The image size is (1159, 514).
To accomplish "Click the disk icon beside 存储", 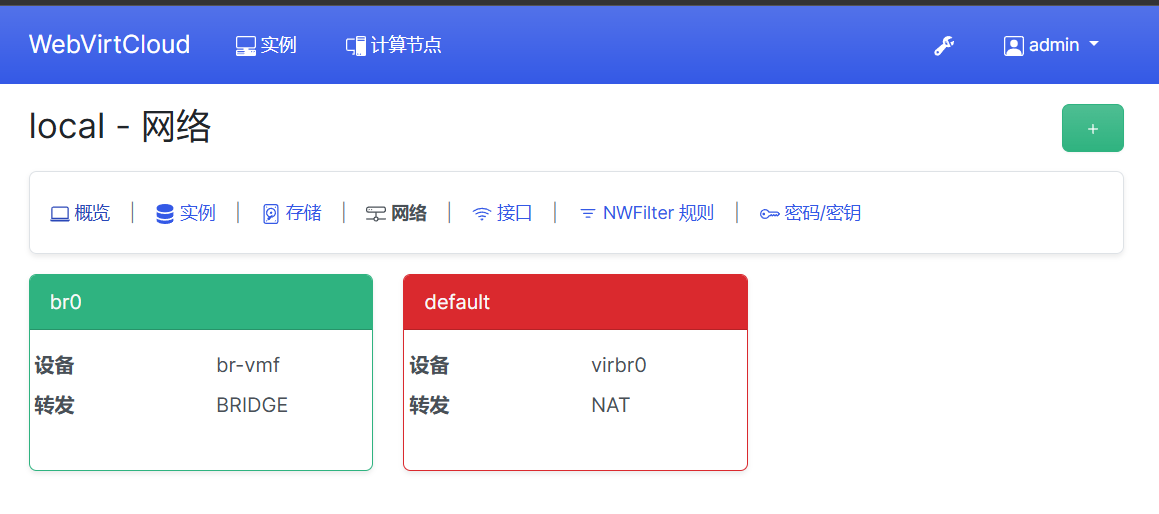I will [x=270, y=214].
